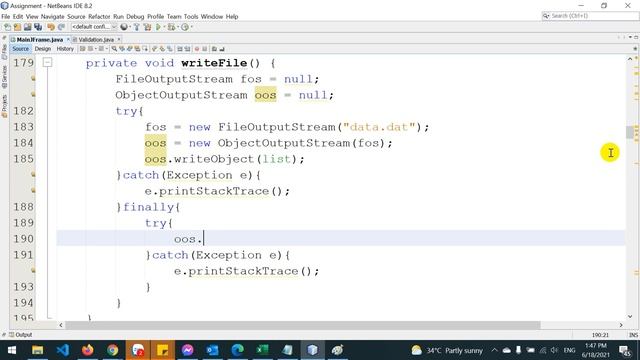Viewport: 640px width, 360px height.
Task: Open Excel from the taskbar
Action: coord(262,350)
